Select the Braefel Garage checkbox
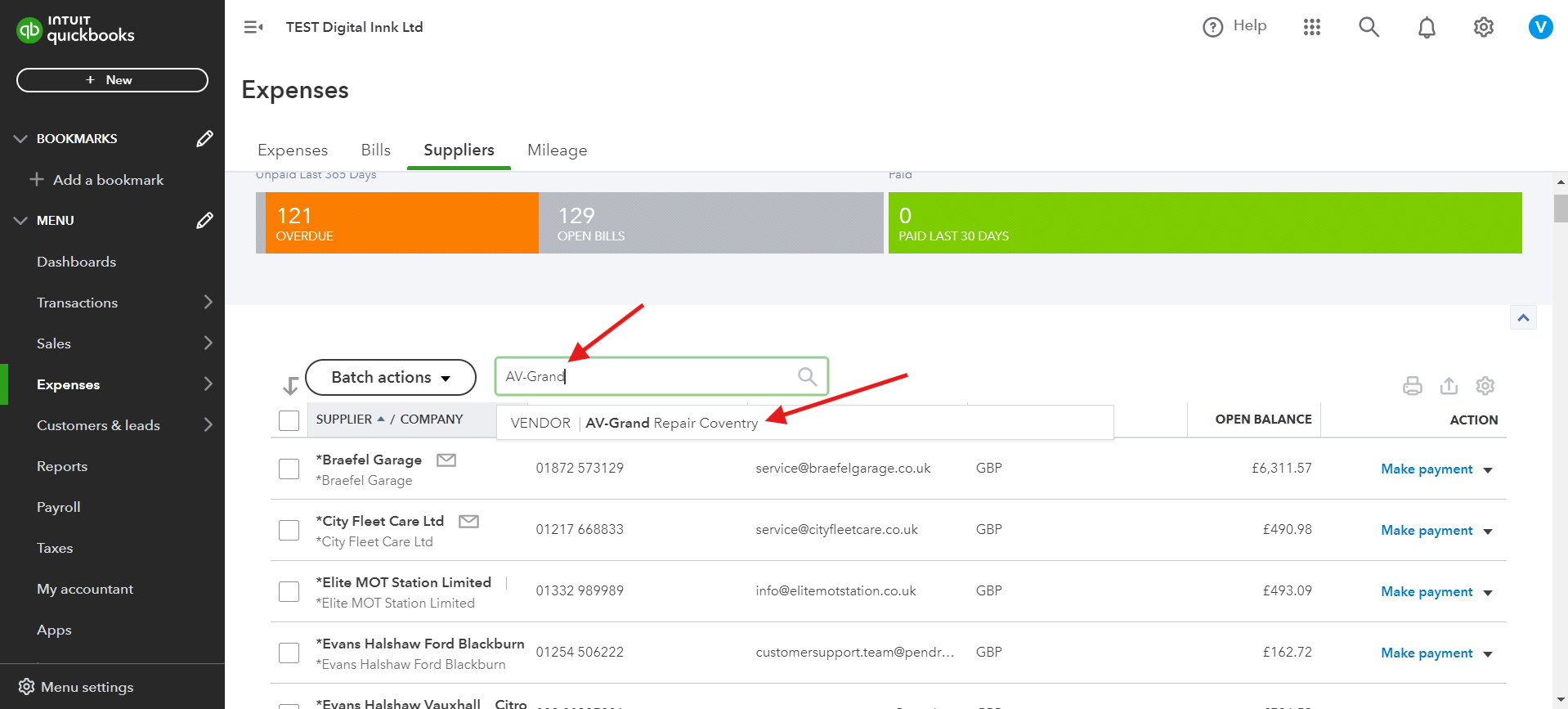The image size is (1568, 709). [289, 469]
